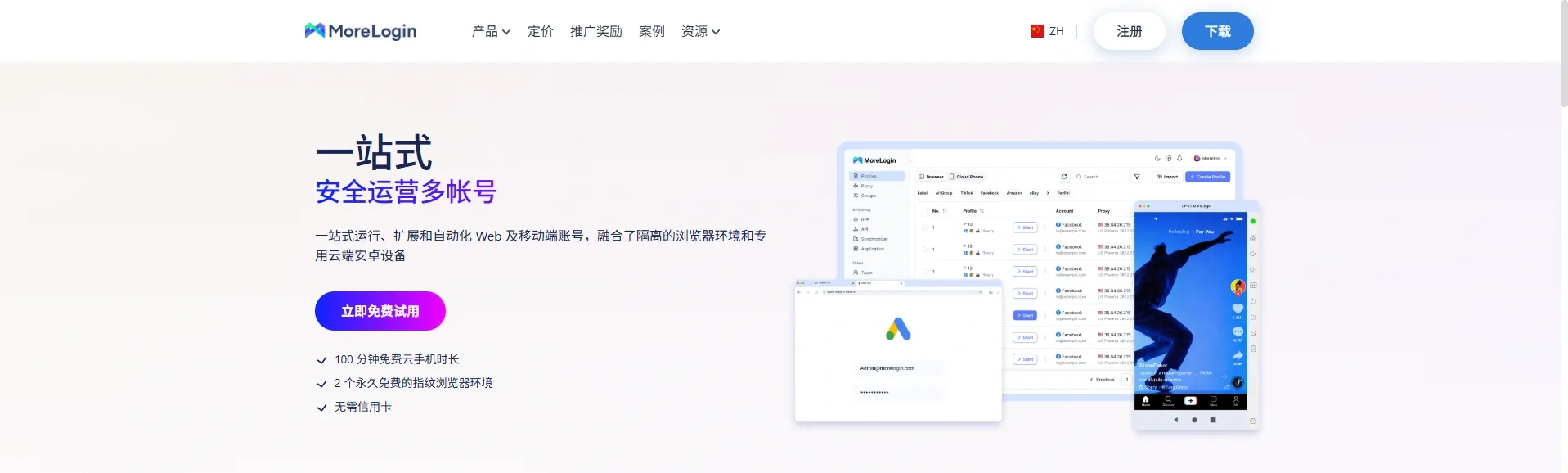Open the 案例 menu item
The image size is (1568, 473).
pyautogui.click(x=651, y=31)
